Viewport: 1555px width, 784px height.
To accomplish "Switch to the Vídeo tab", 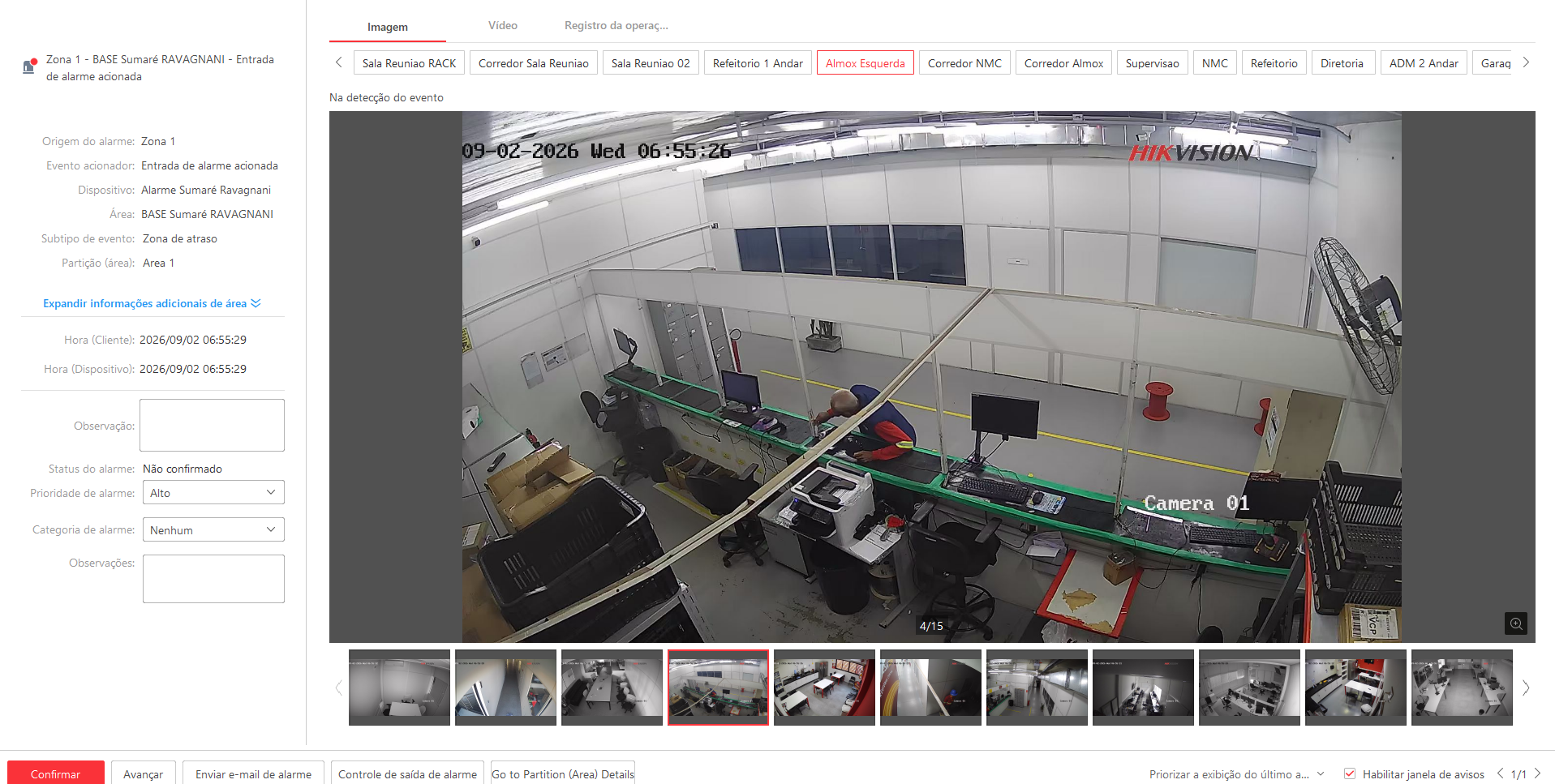I will click(503, 25).
